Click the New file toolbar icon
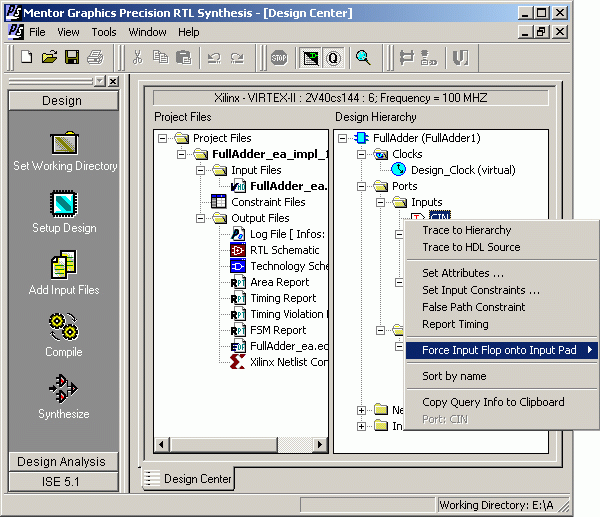Viewport: 600px width, 517px height. click(26, 58)
